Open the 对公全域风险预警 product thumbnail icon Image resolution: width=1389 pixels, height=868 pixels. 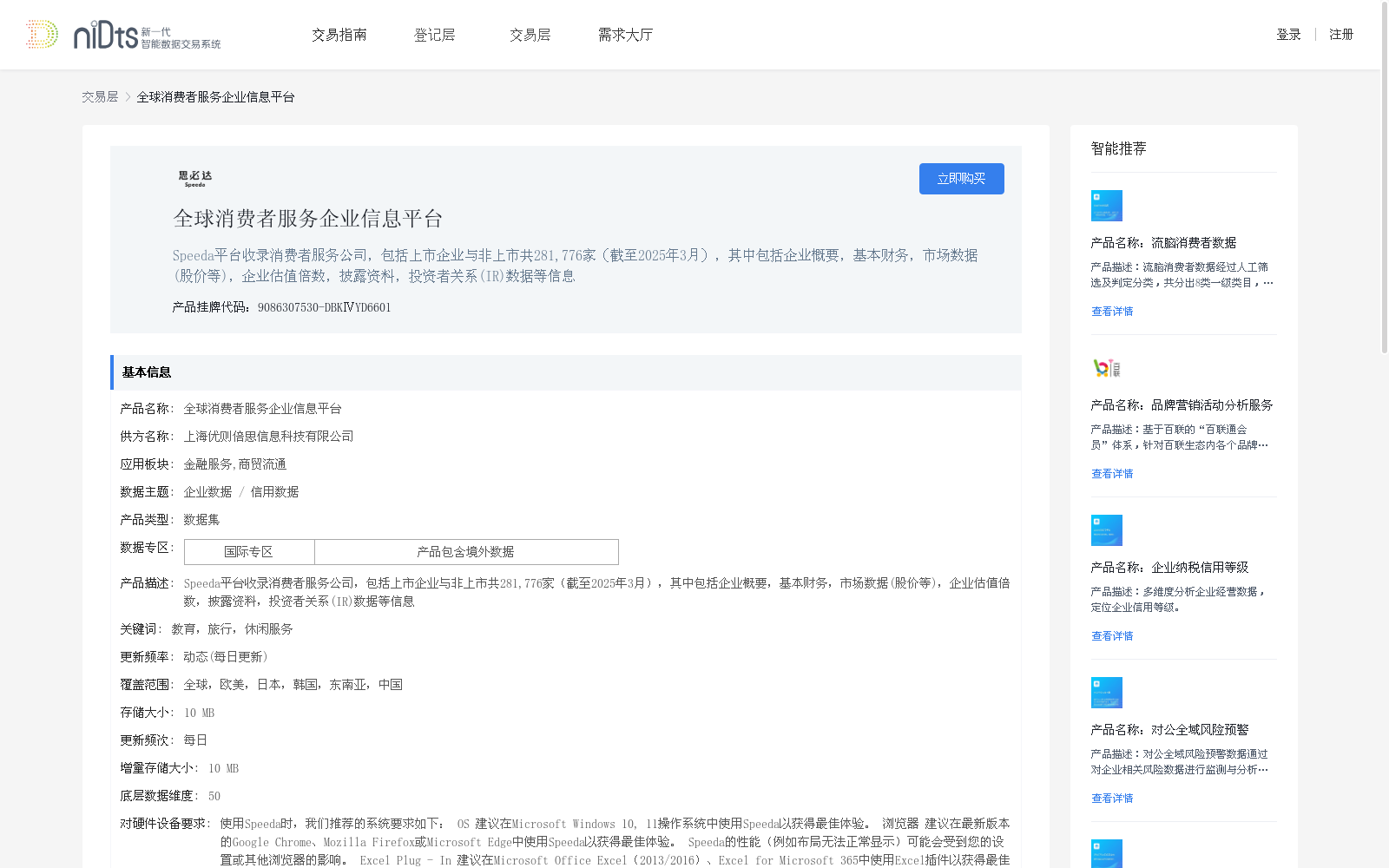tap(1107, 693)
